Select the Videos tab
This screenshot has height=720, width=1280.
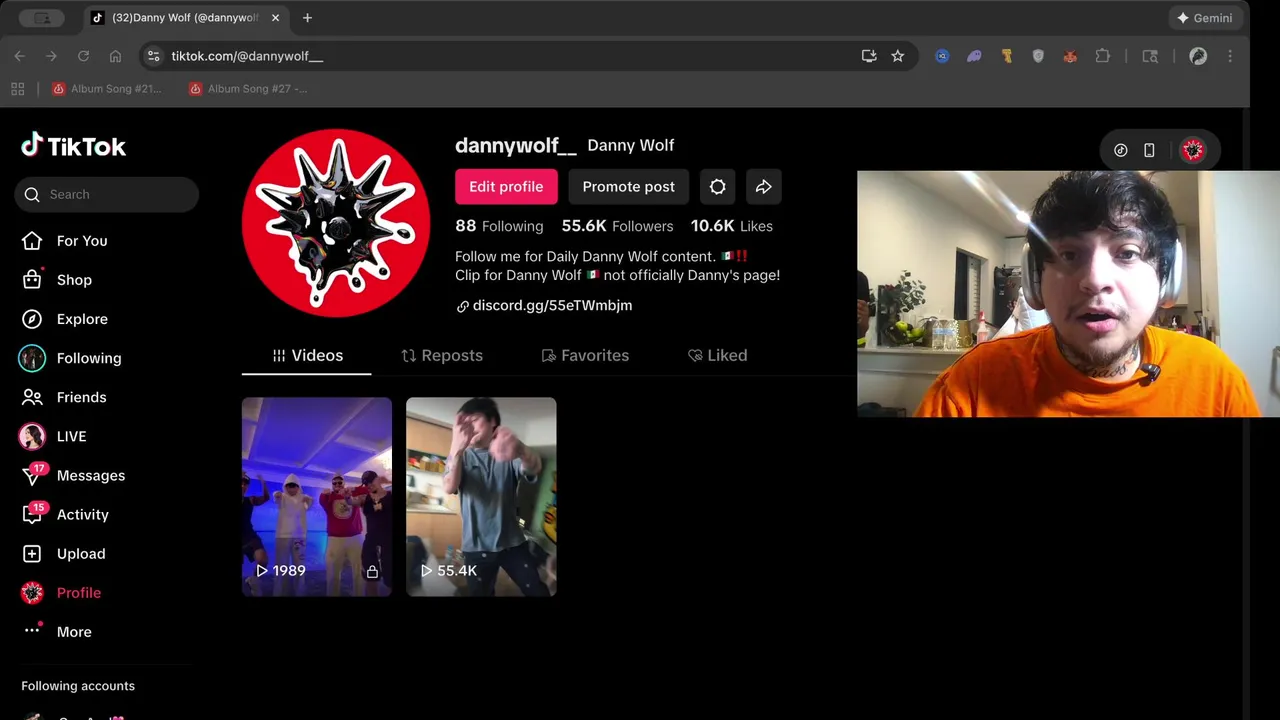pos(307,356)
